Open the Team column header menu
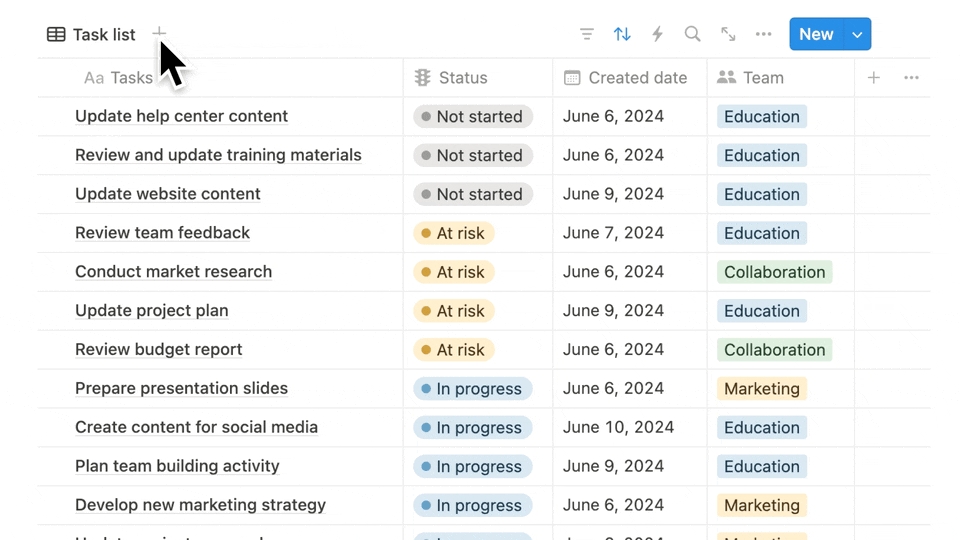The height and width of the screenshot is (540, 960). [762, 77]
